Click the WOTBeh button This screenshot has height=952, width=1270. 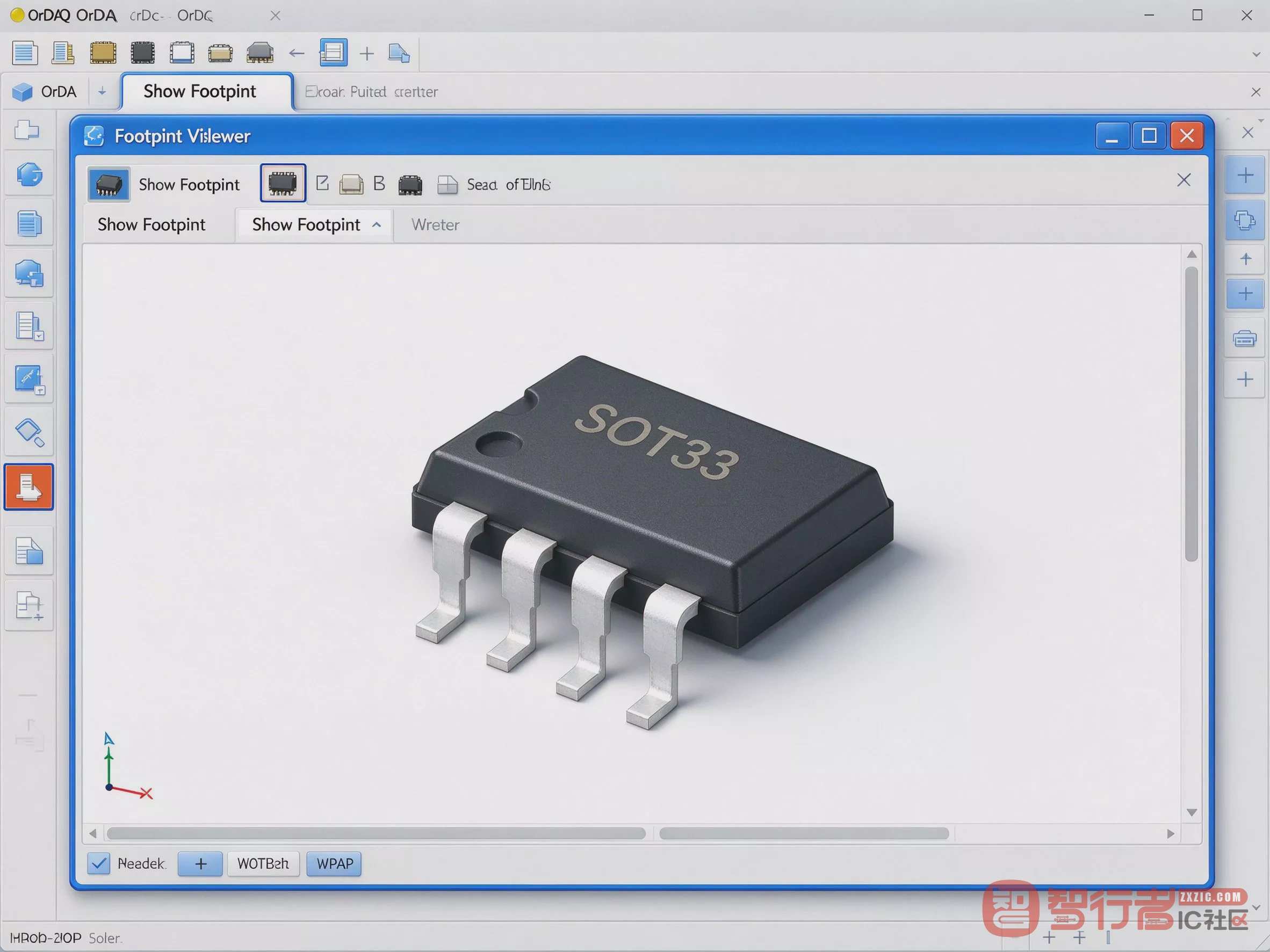263,863
